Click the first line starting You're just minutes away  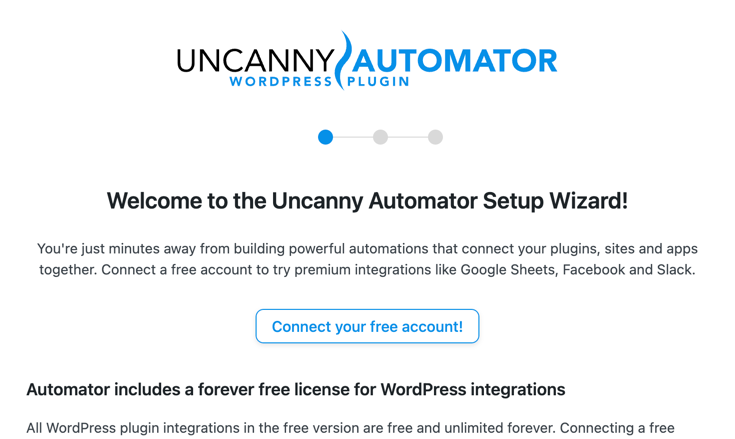pyautogui.click(x=367, y=249)
